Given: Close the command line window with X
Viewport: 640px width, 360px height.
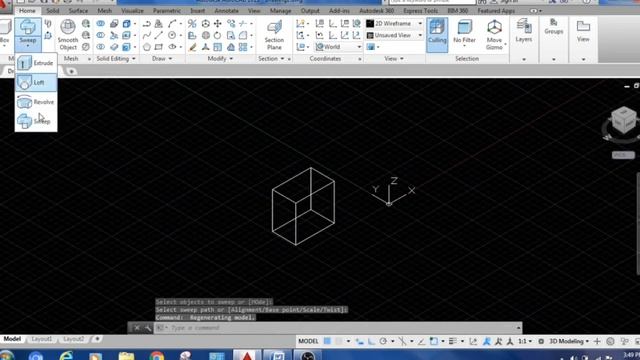Looking at the screenshot, I should point(137,328).
